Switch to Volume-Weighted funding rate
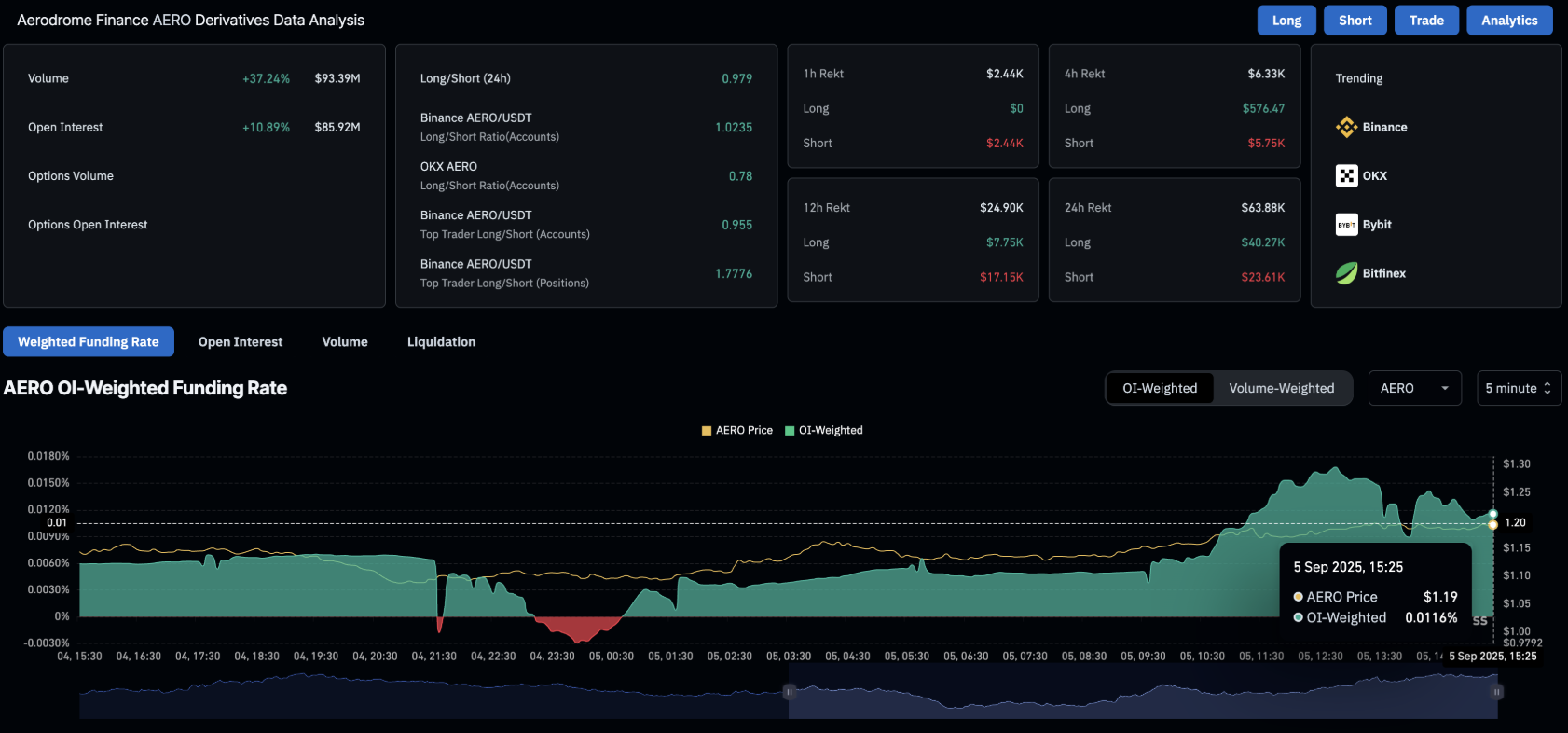Image resolution: width=1568 pixels, height=733 pixels. pos(1281,388)
